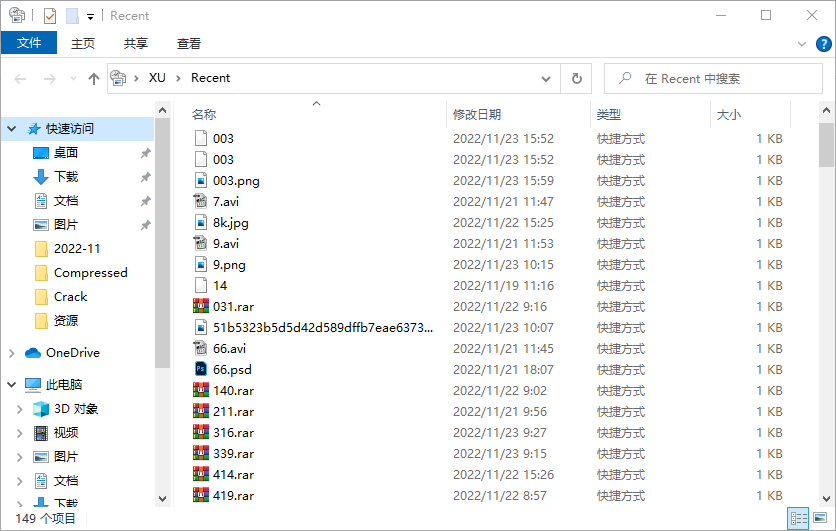Open the 文件 menu

(29, 43)
